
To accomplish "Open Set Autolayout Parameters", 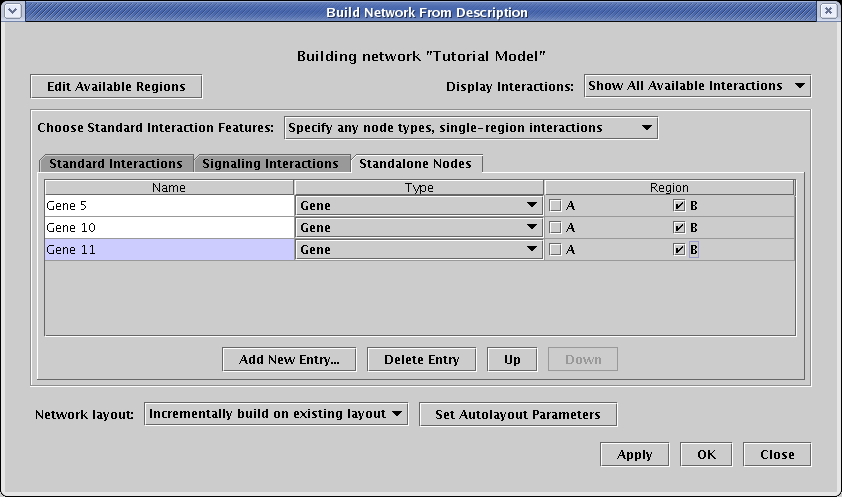I will click(517, 414).
